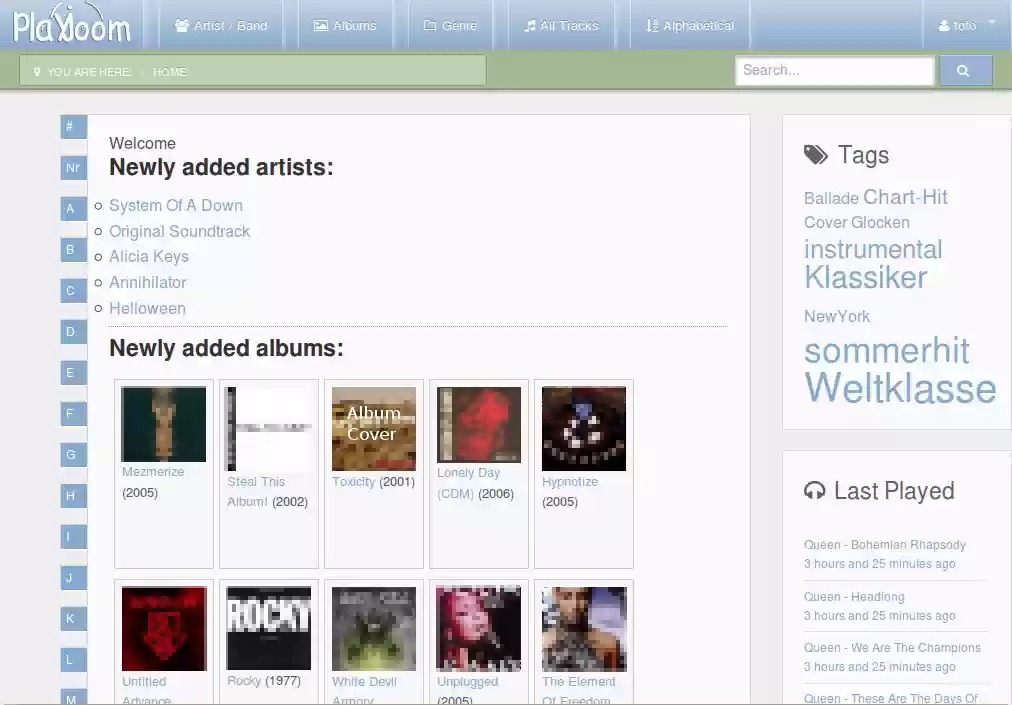Open the Lonely Day (CDM) title link

tap(469, 483)
